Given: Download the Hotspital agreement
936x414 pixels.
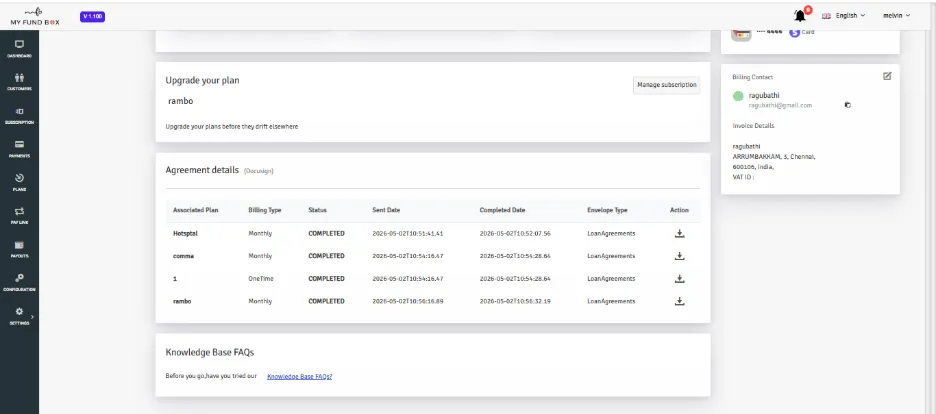Looking at the screenshot, I should (x=679, y=233).
